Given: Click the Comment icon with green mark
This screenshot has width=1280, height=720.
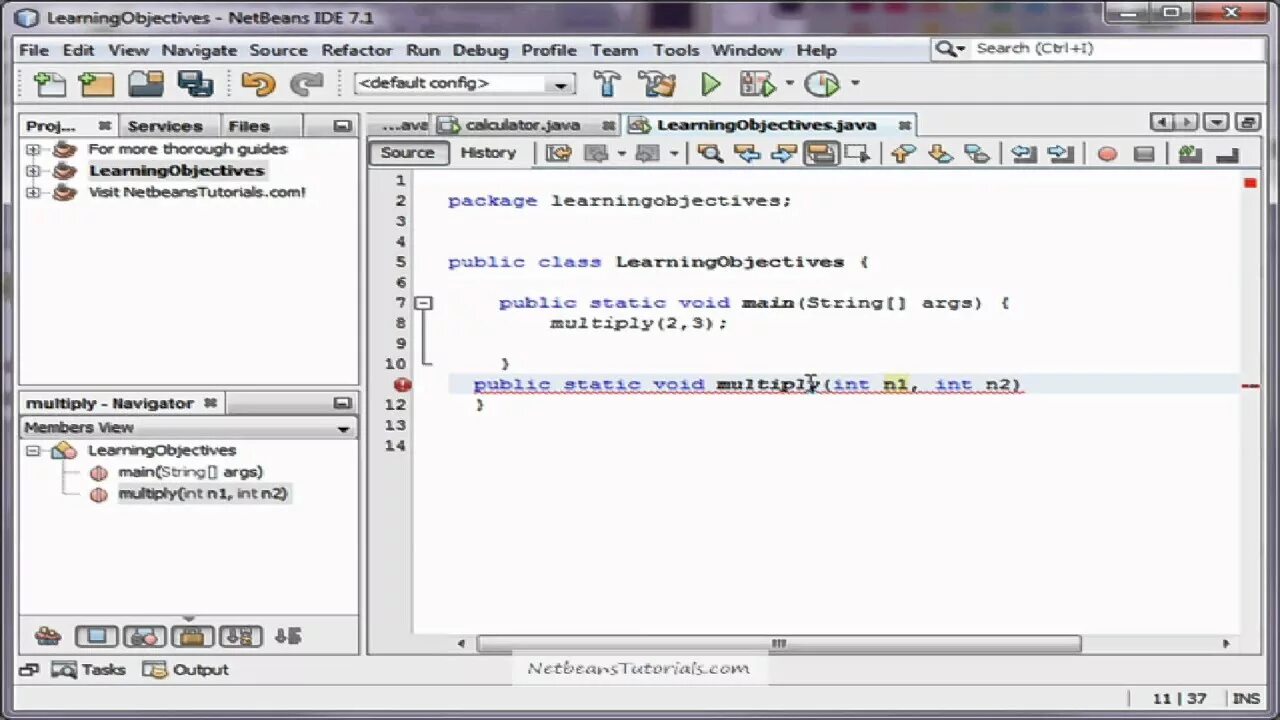Looking at the screenshot, I should tap(1189, 153).
